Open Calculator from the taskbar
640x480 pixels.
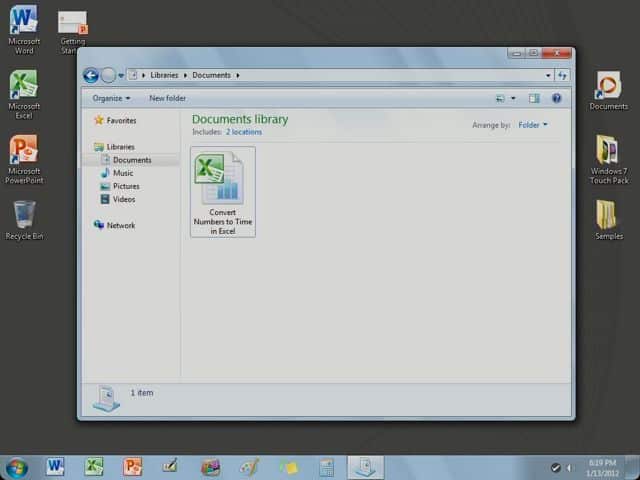[x=327, y=467]
